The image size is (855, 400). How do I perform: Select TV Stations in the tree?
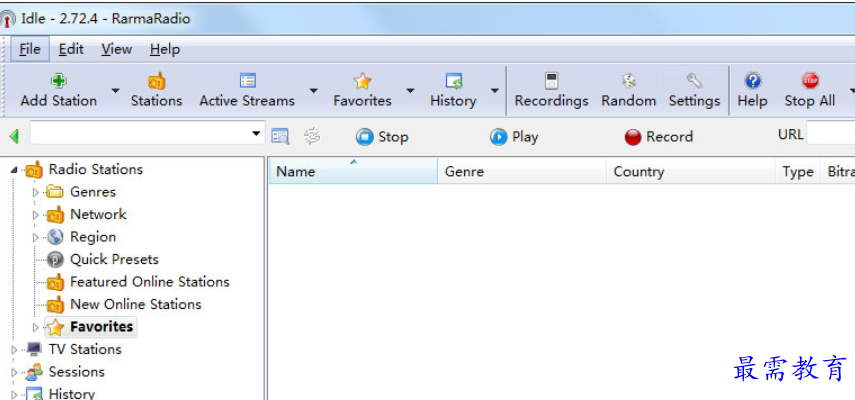(85, 349)
